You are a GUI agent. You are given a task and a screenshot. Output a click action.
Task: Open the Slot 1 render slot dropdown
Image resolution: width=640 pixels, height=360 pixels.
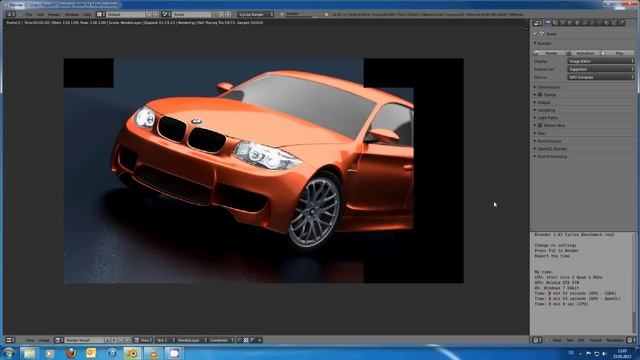point(164,340)
